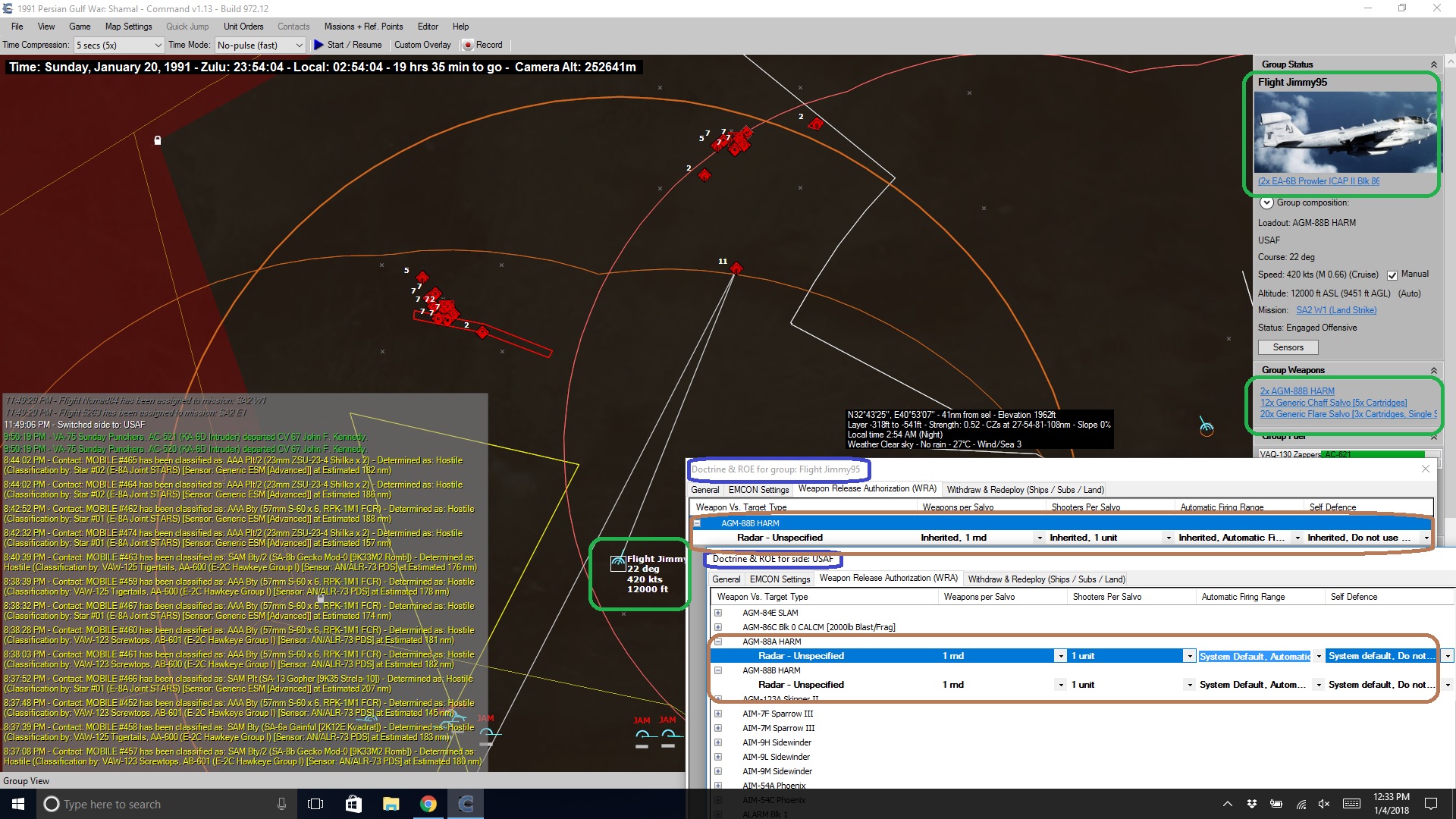Click the 2x AGM-88B HARM weapon link
1456x819 pixels.
click(1298, 391)
